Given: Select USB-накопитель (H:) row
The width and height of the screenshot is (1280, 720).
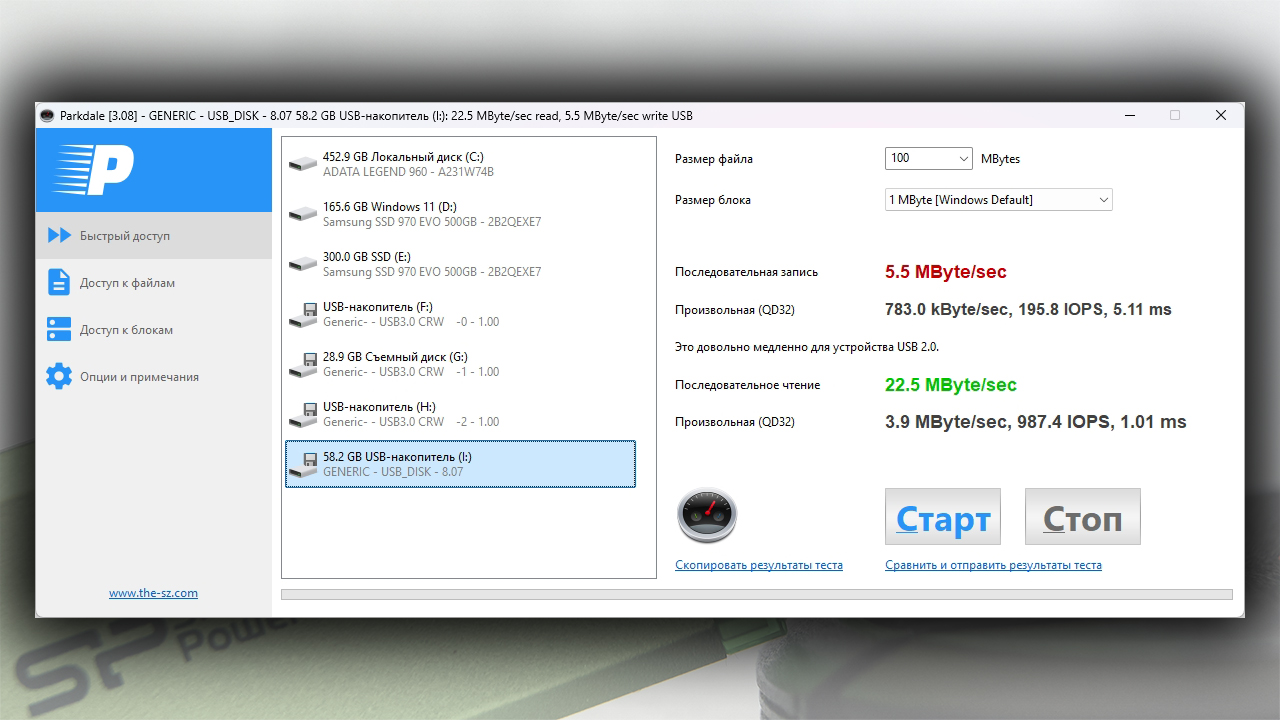Looking at the screenshot, I should coord(460,414).
